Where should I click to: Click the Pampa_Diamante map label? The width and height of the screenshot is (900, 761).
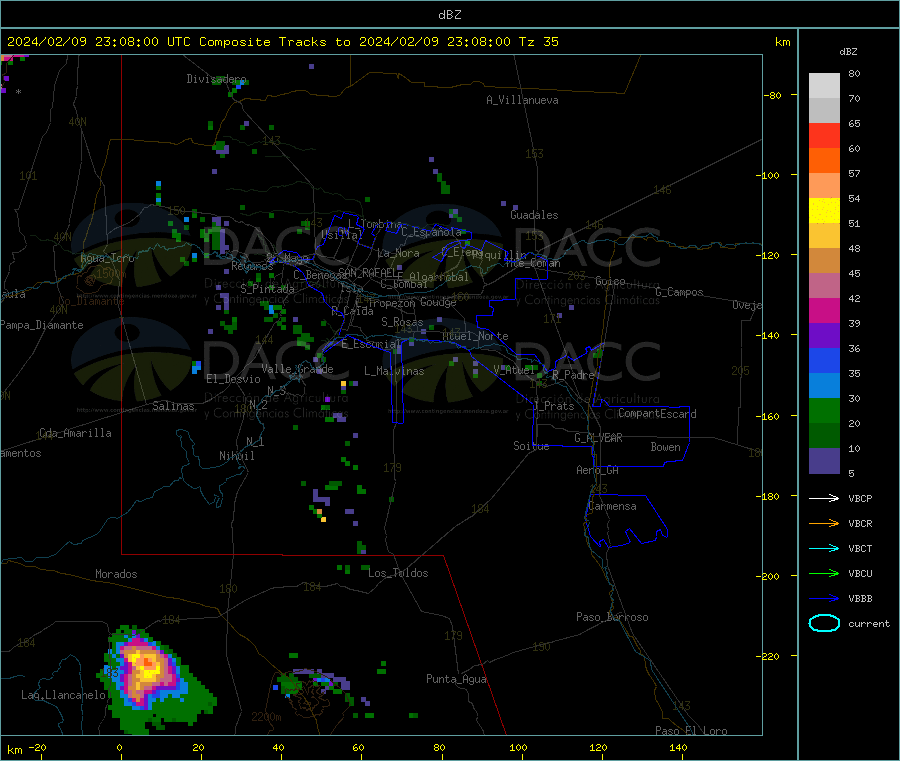click(x=41, y=325)
